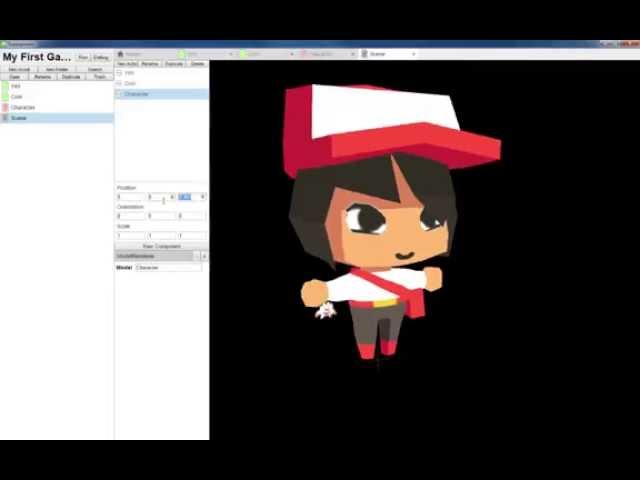Click the Trash button in asset panel
The image size is (640, 480).
(100, 77)
